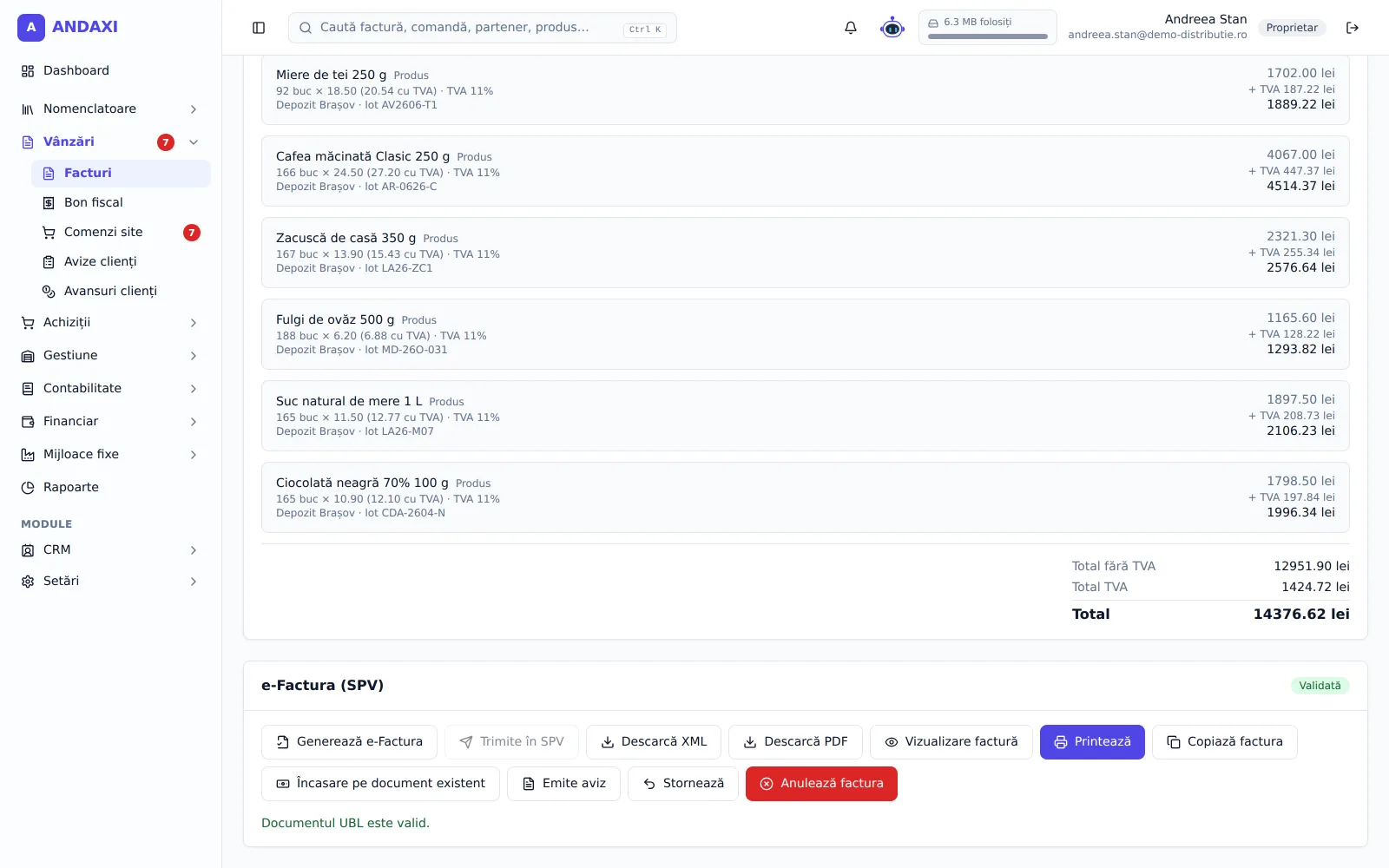Click Generează e-Factura button
Viewport: 1389px width, 868px height.
349,742
